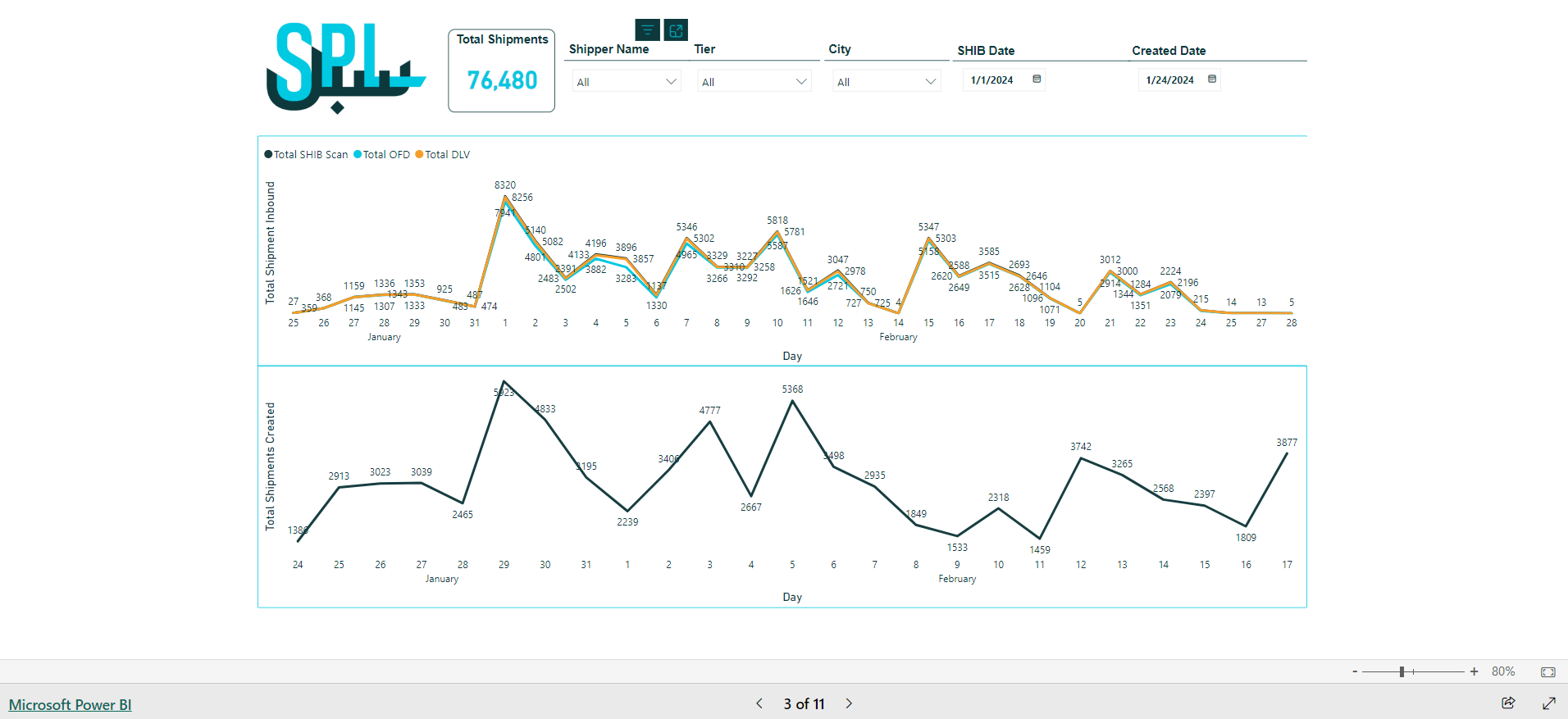
Task: Go to the next report page
Action: pyautogui.click(x=849, y=703)
